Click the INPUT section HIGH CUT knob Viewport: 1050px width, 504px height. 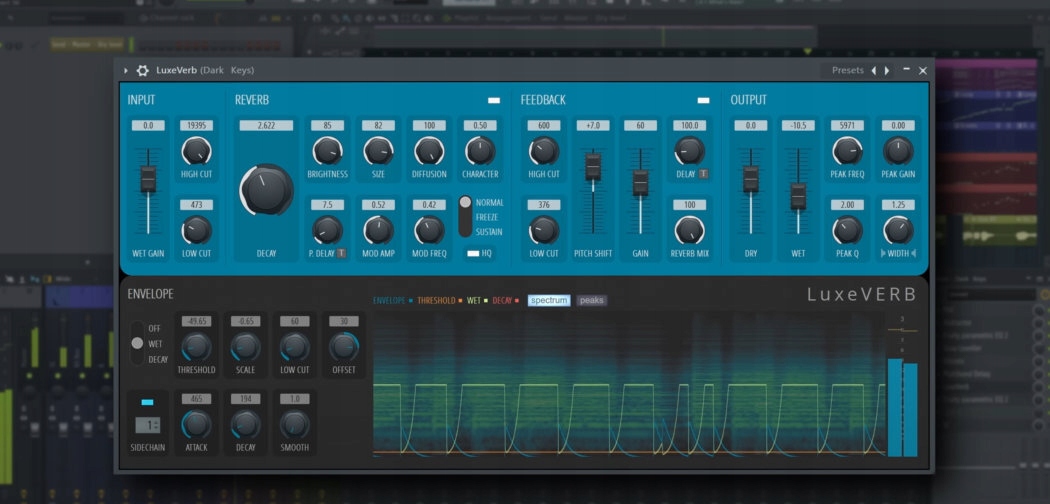point(196,151)
